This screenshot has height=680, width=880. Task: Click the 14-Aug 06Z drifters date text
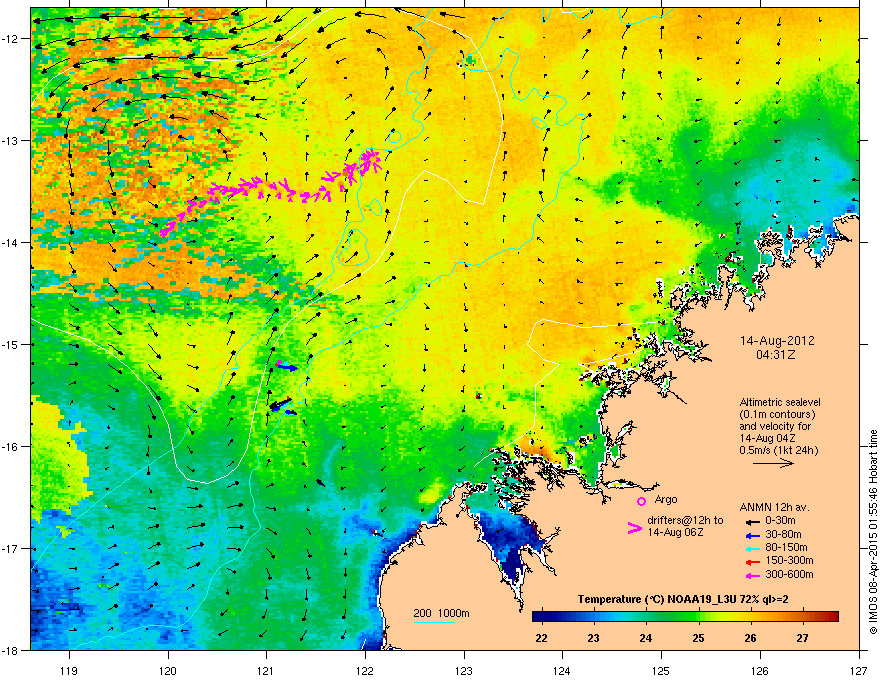click(675, 532)
